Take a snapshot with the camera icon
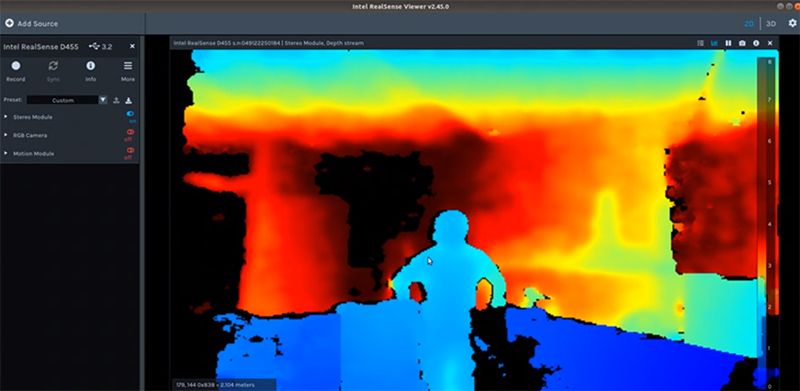Image resolution: width=800 pixels, height=391 pixels. point(742,43)
